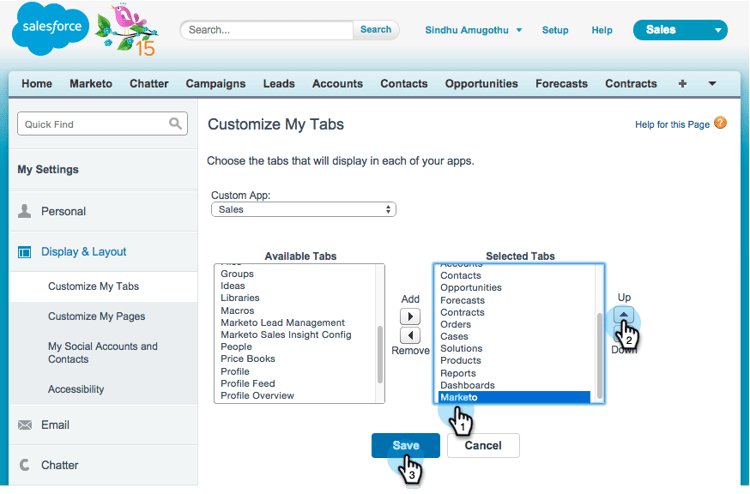Open Customize My Tabs sidebar item
This screenshot has height=494, width=750.
coord(93,286)
